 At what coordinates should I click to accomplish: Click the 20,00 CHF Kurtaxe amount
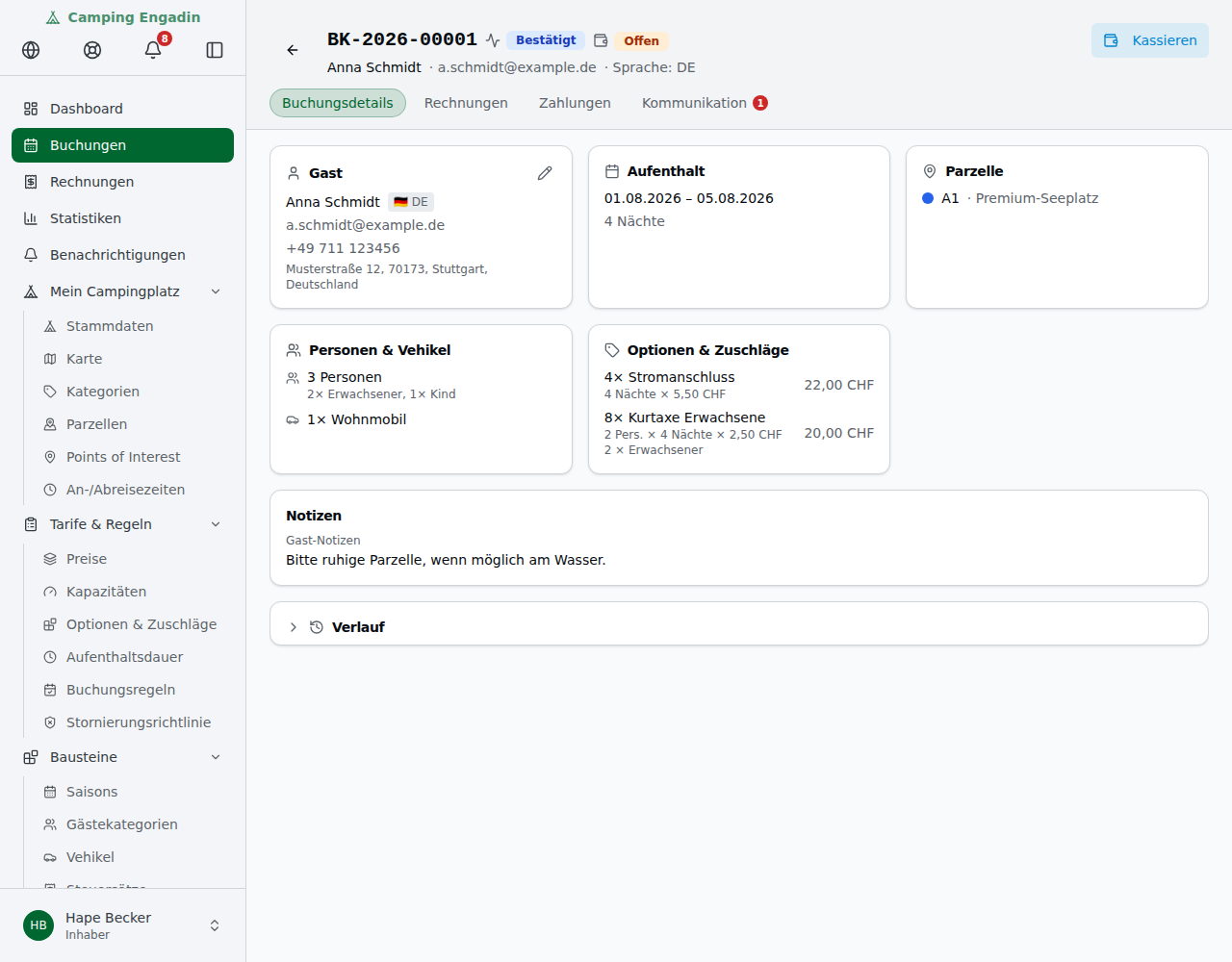(x=839, y=433)
